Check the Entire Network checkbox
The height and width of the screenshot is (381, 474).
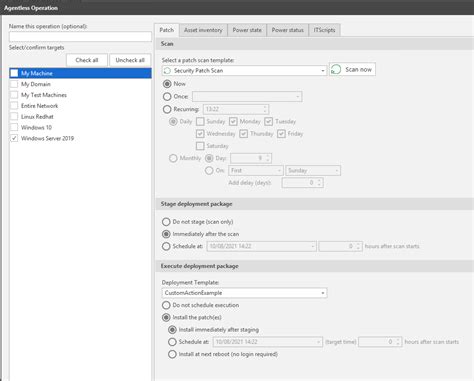tap(14, 106)
